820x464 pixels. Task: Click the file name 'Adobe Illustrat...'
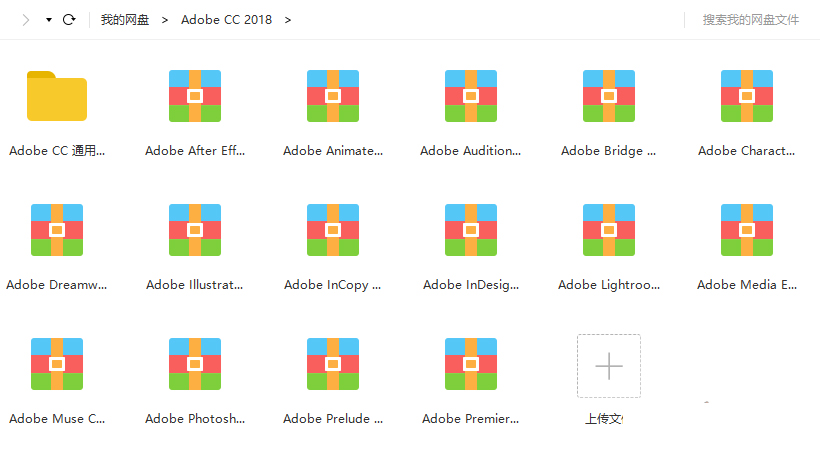[195, 285]
